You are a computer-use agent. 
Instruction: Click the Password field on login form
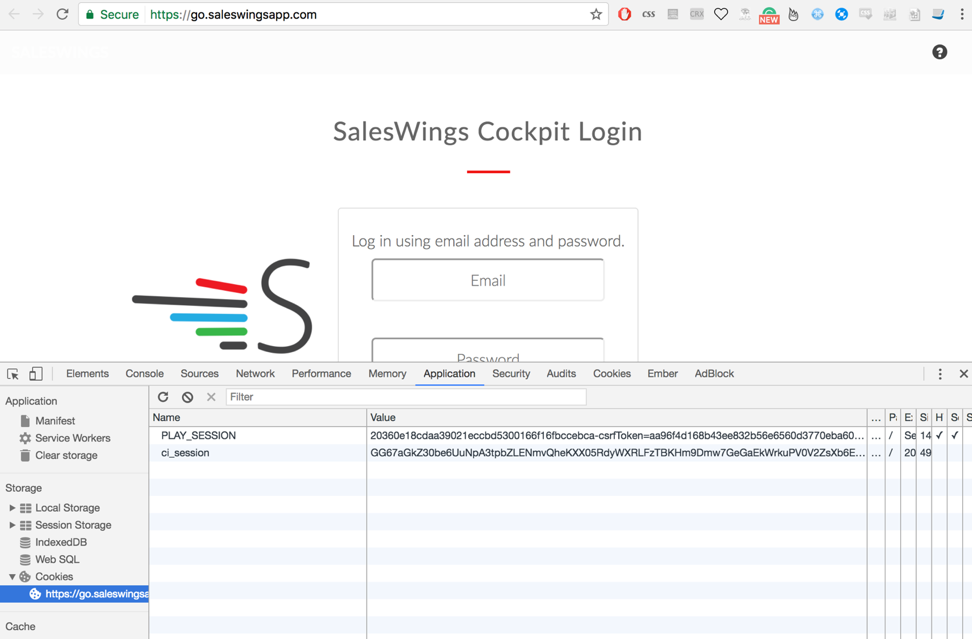(488, 351)
